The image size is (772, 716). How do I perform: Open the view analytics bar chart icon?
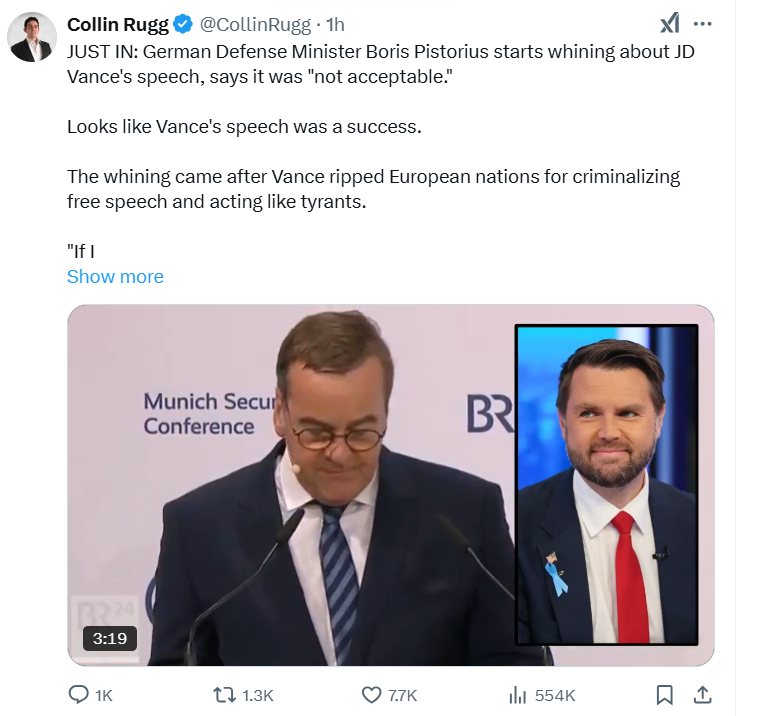pyautogui.click(x=518, y=694)
